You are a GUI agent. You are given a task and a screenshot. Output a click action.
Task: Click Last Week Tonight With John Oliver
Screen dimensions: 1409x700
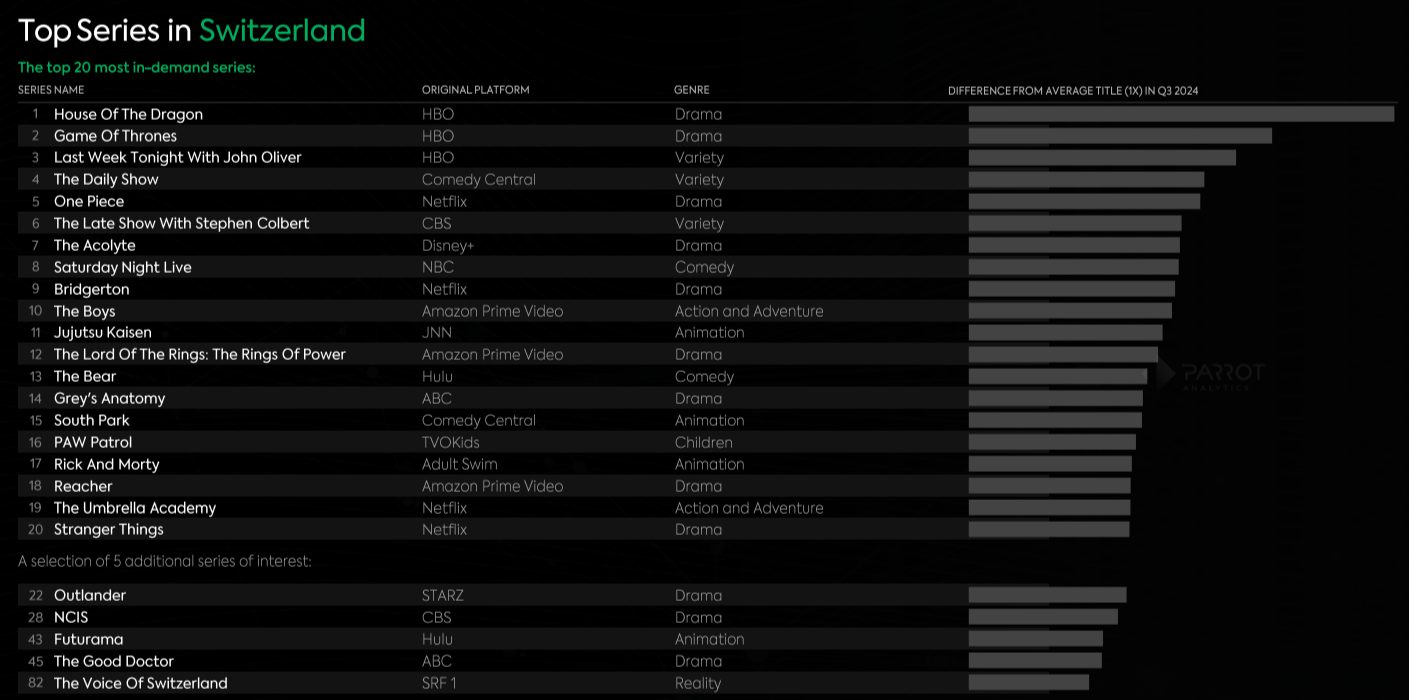point(177,157)
